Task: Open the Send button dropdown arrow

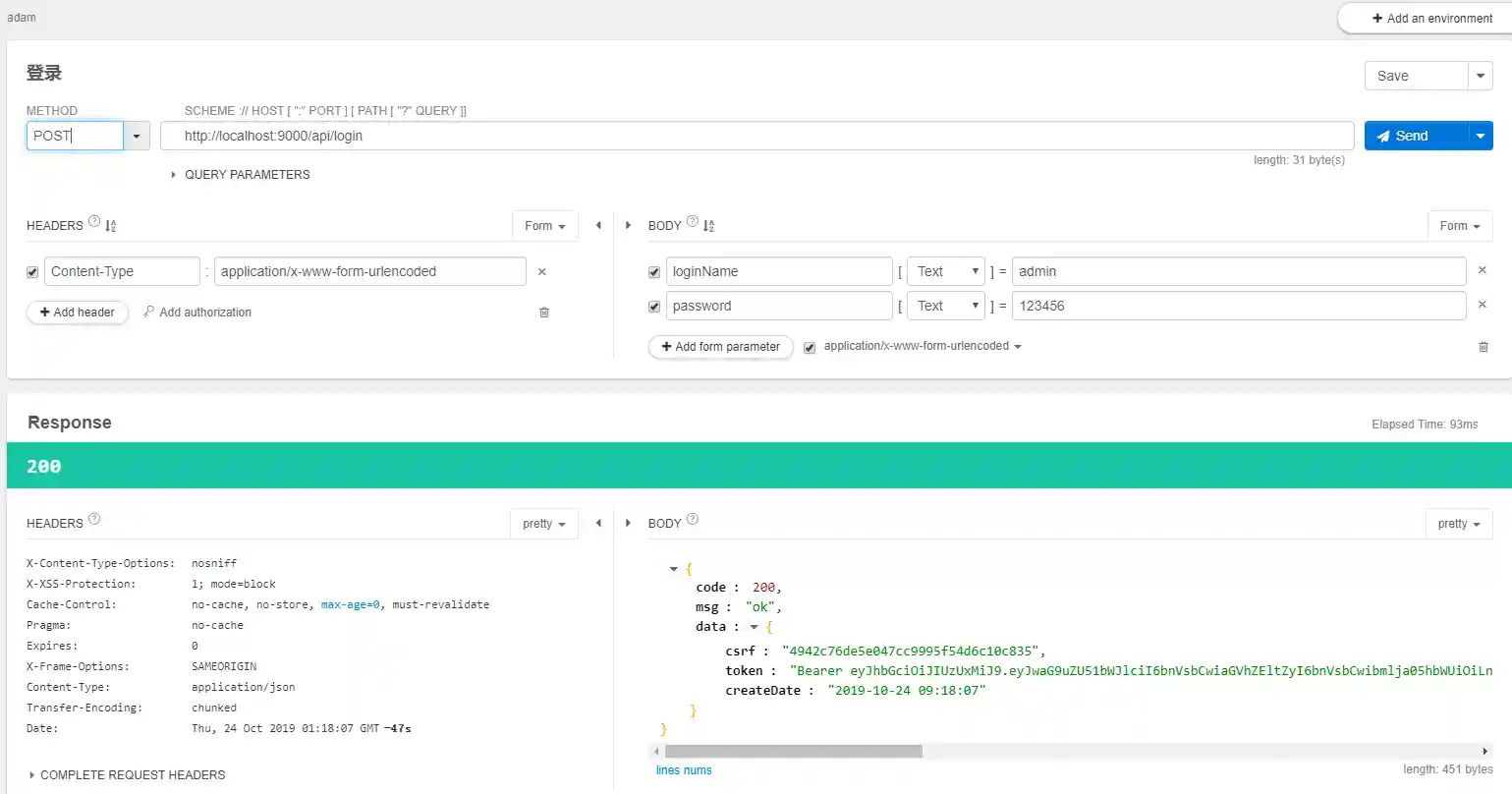Action: [x=1480, y=136]
